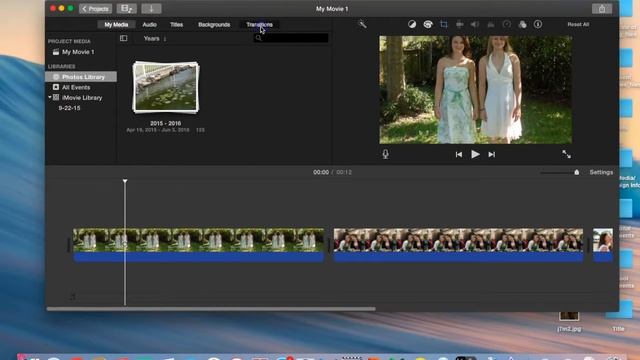
Task: Switch to My Media tab
Action: (116, 24)
